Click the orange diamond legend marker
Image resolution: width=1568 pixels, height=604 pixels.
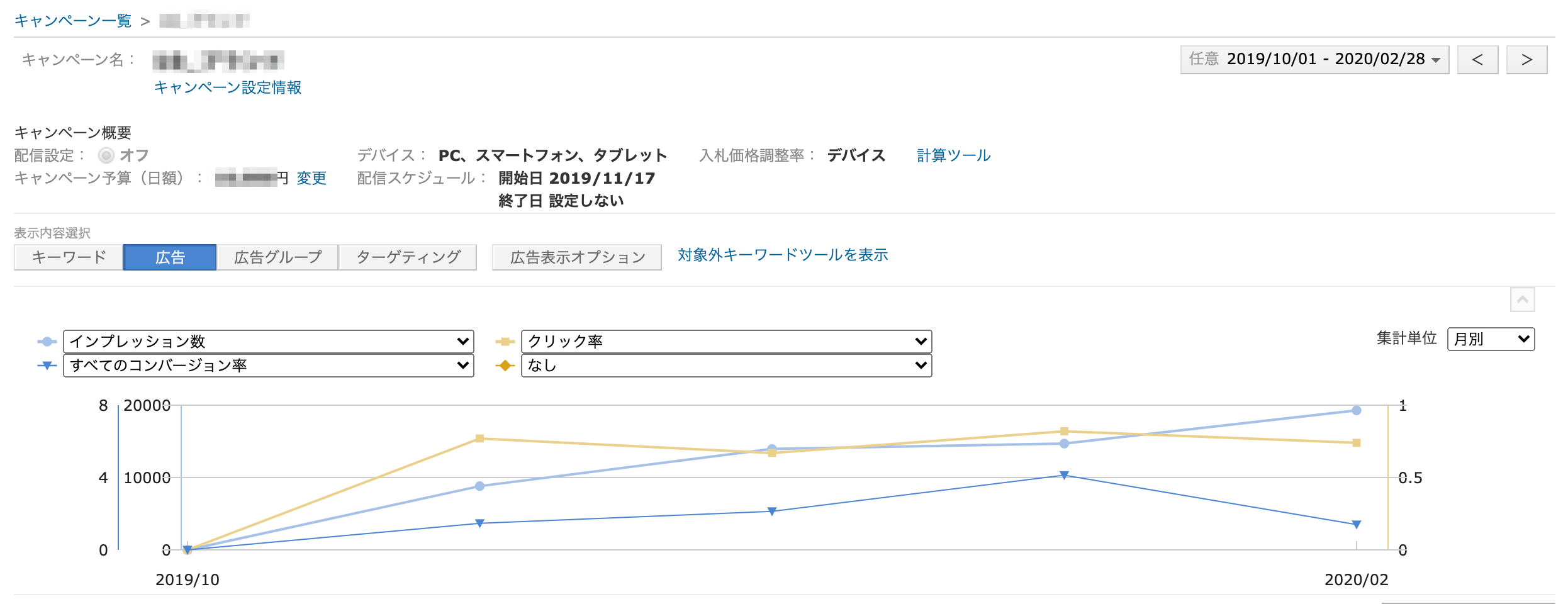coord(505,366)
